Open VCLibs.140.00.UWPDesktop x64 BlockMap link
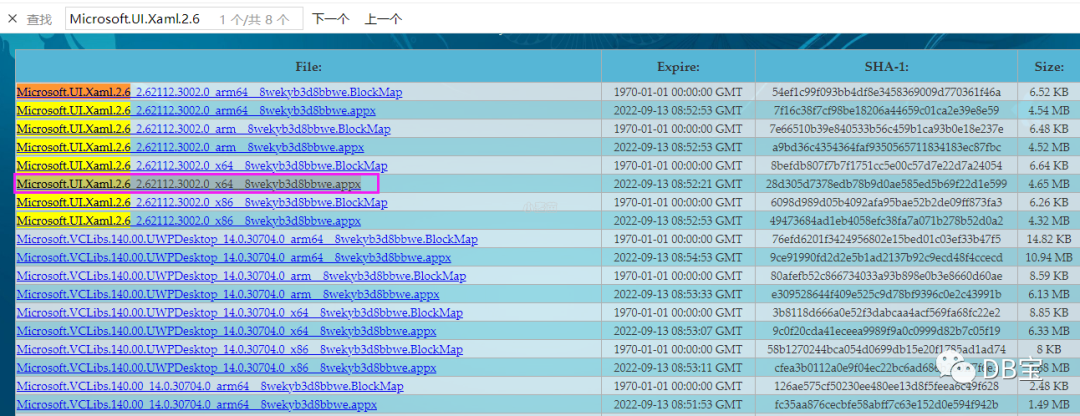 [240, 313]
